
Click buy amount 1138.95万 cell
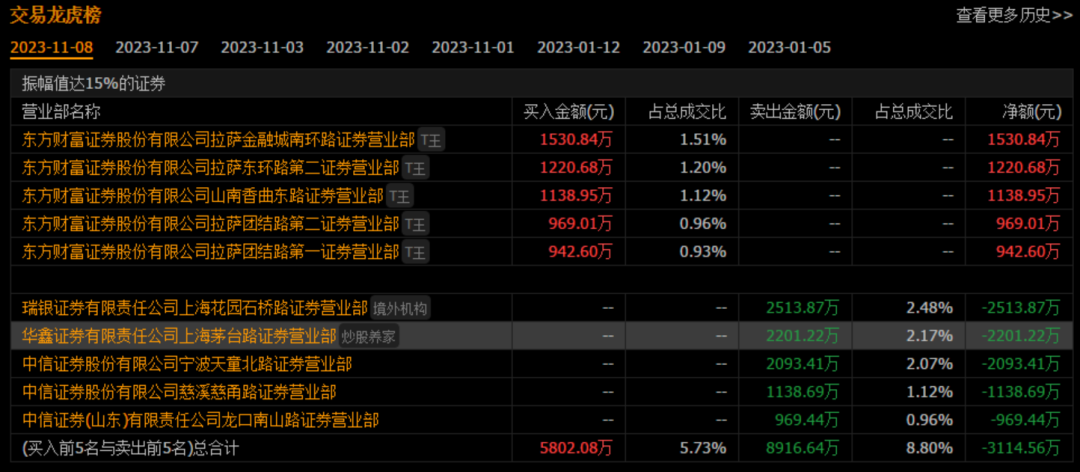click(576, 196)
